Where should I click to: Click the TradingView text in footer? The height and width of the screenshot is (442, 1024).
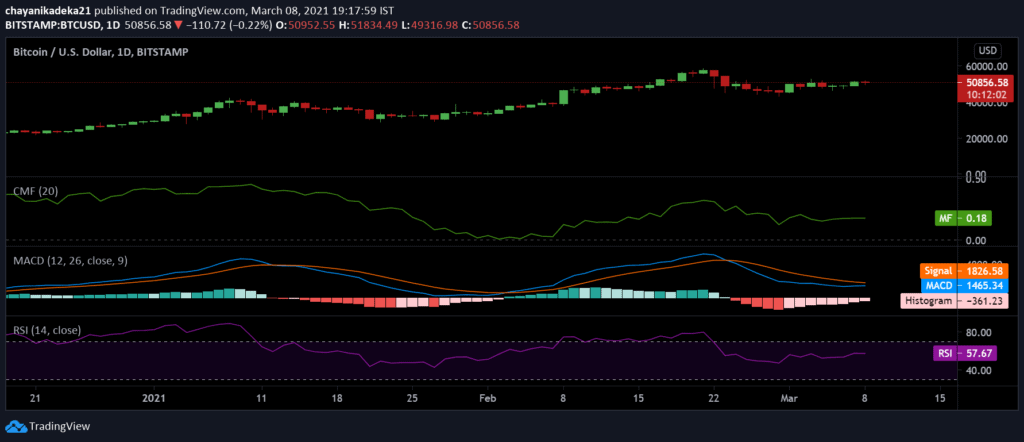(x=59, y=426)
